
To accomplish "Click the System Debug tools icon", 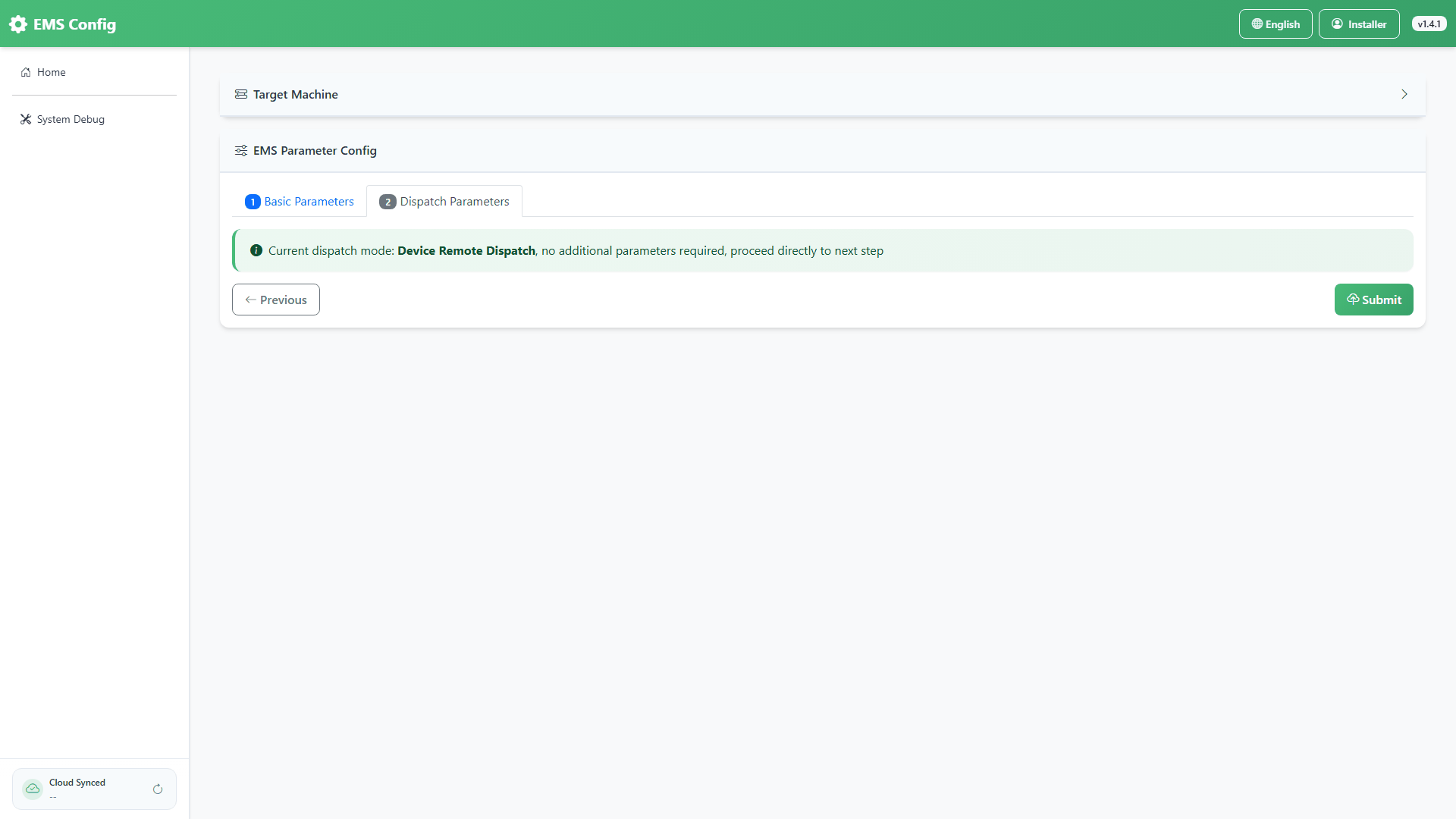I will click(x=26, y=119).
